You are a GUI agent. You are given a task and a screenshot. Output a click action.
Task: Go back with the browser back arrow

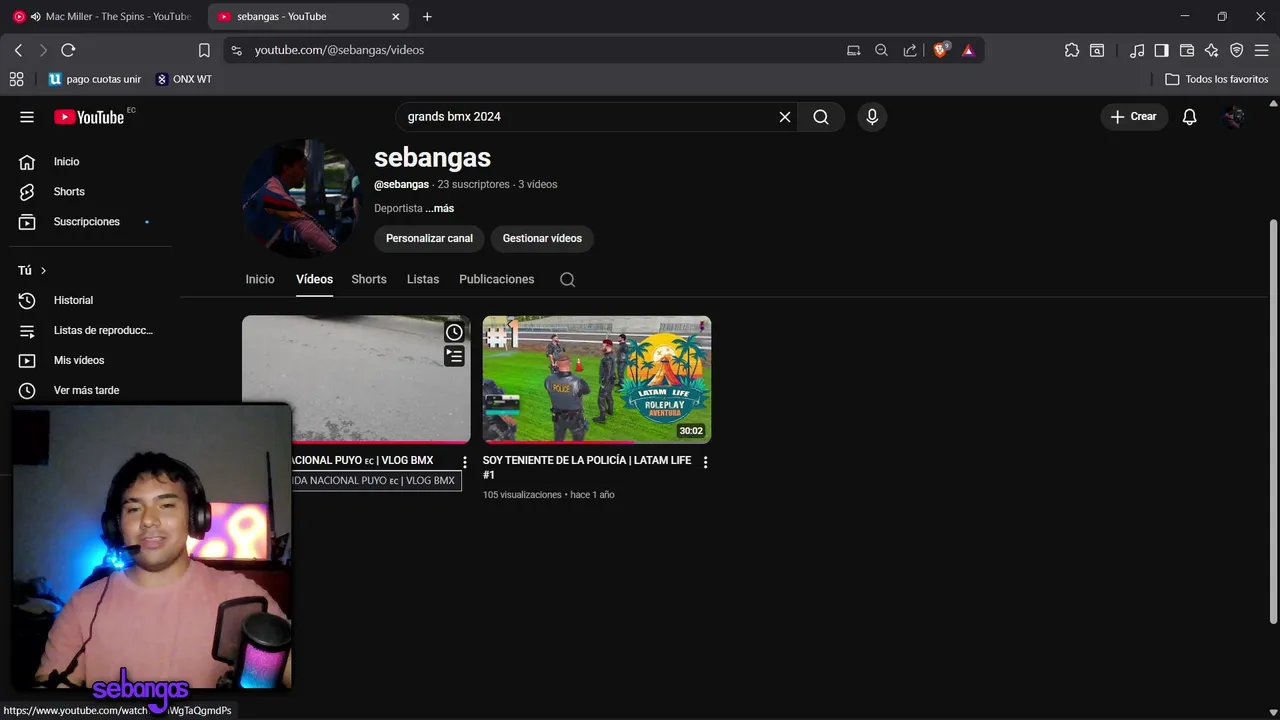[18, 50]
